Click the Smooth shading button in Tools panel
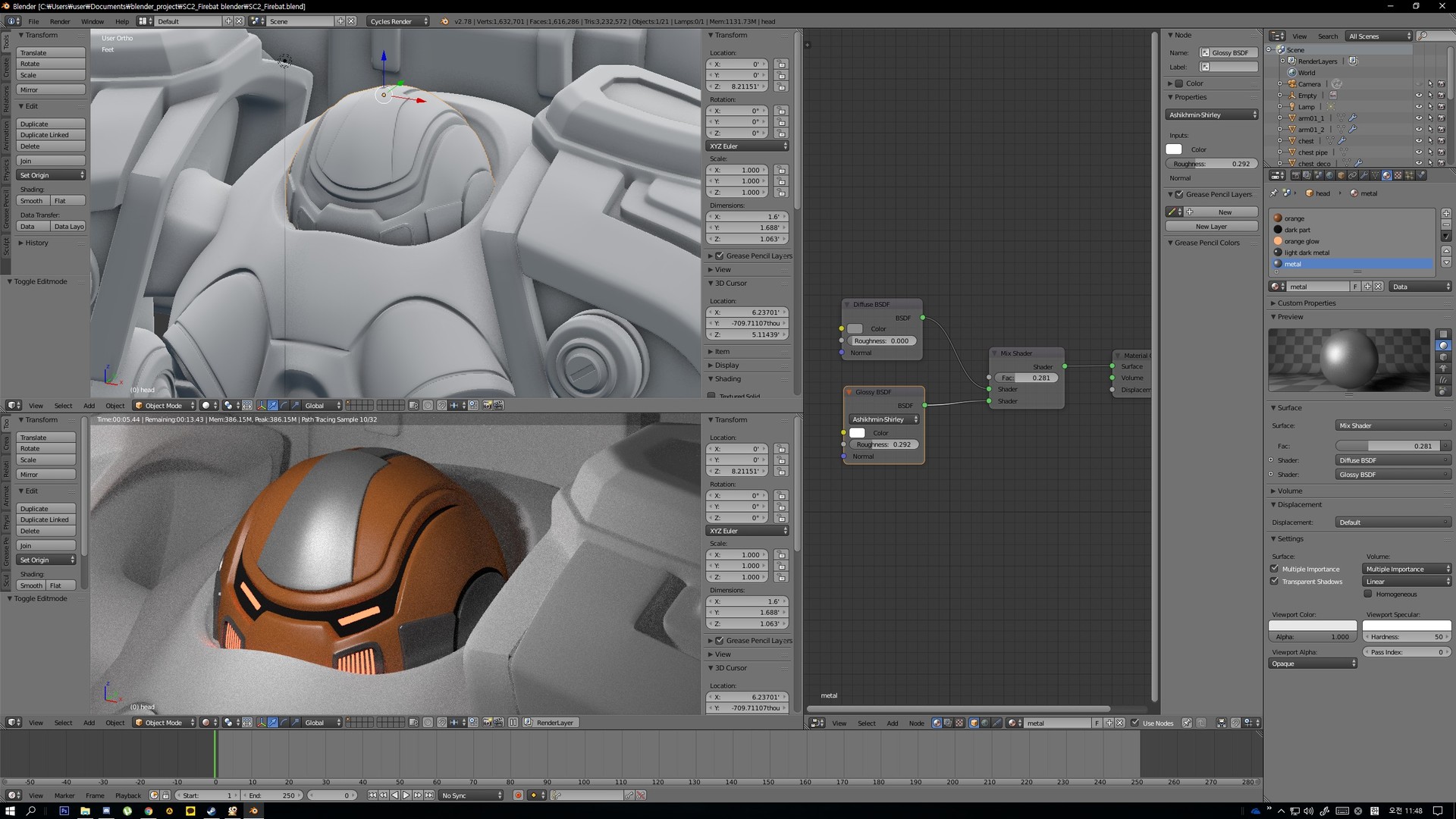1456x819 pixels. (32, 200)
